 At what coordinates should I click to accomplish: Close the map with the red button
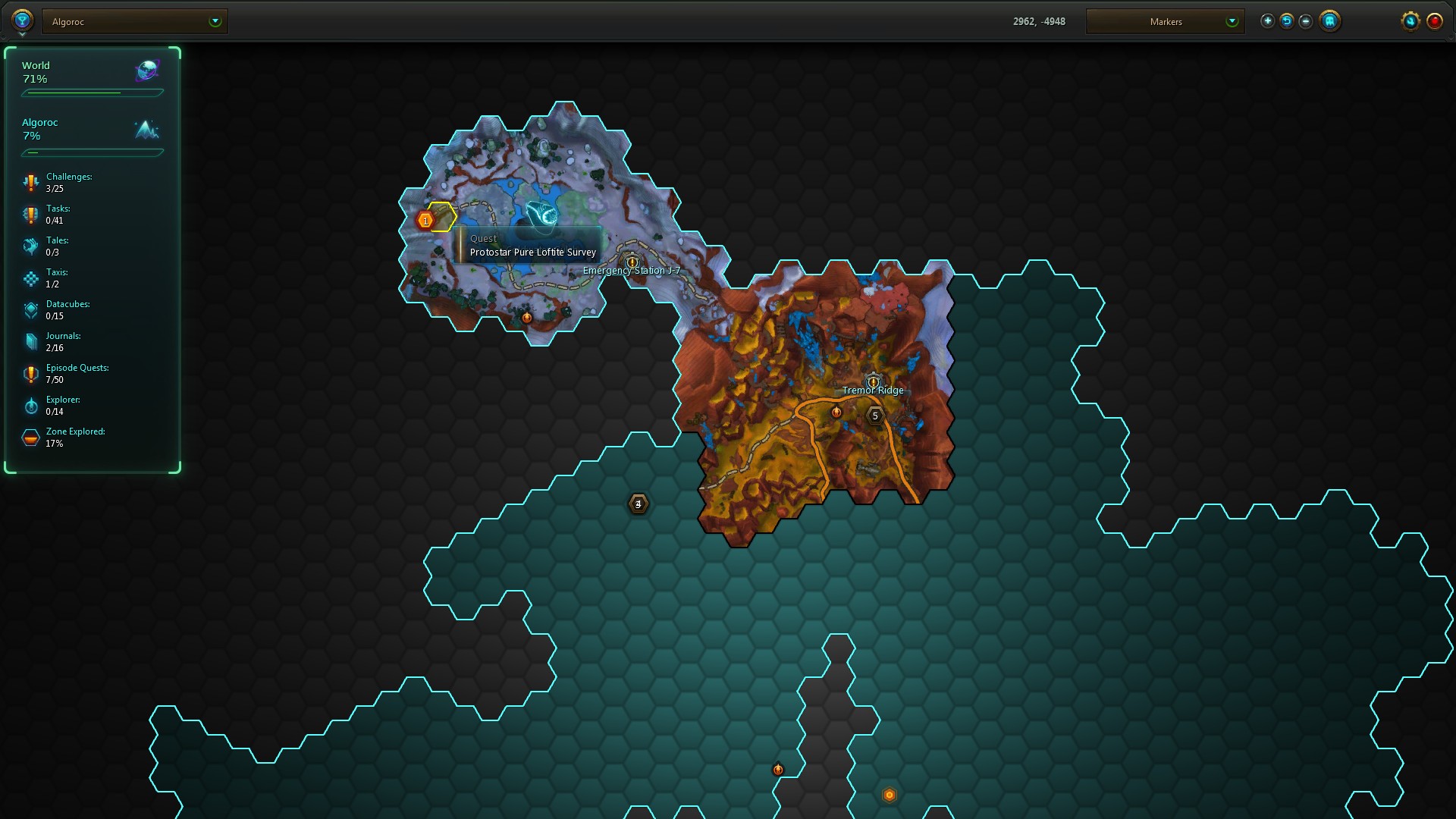click(x=1435, y=21)
